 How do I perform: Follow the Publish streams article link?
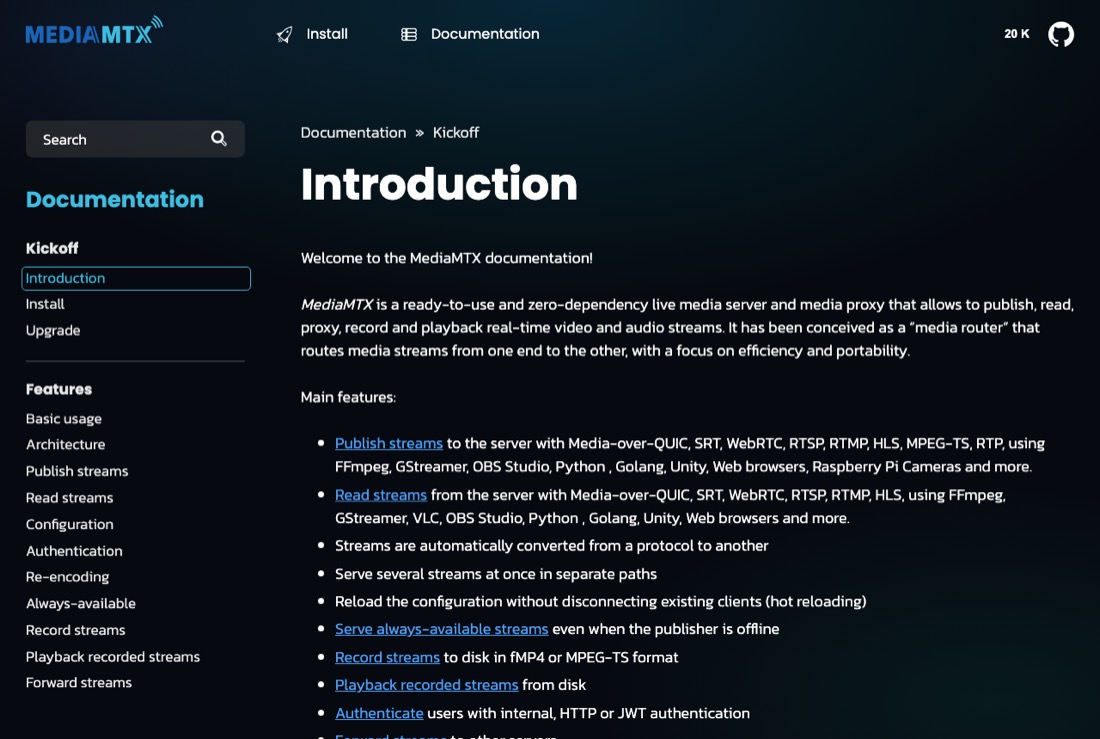389,444
